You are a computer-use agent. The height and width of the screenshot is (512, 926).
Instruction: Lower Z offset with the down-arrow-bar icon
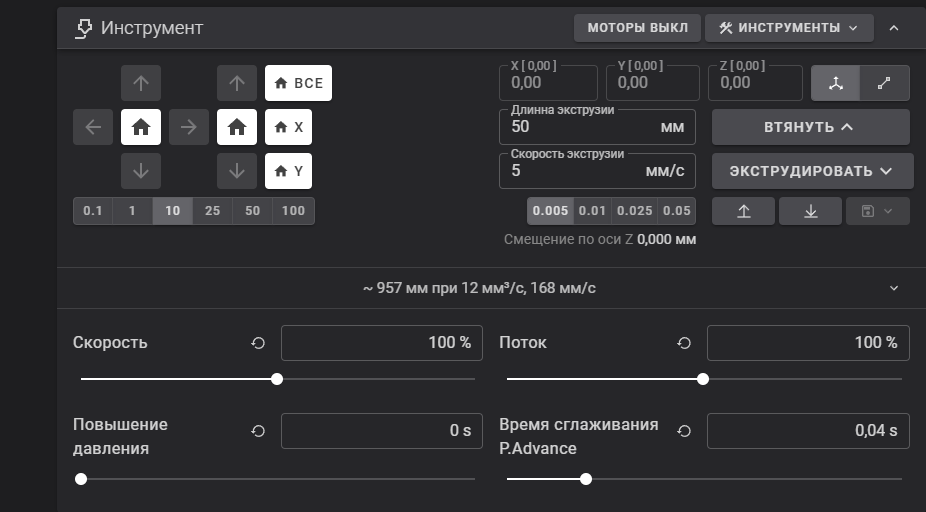pos(810,211)
